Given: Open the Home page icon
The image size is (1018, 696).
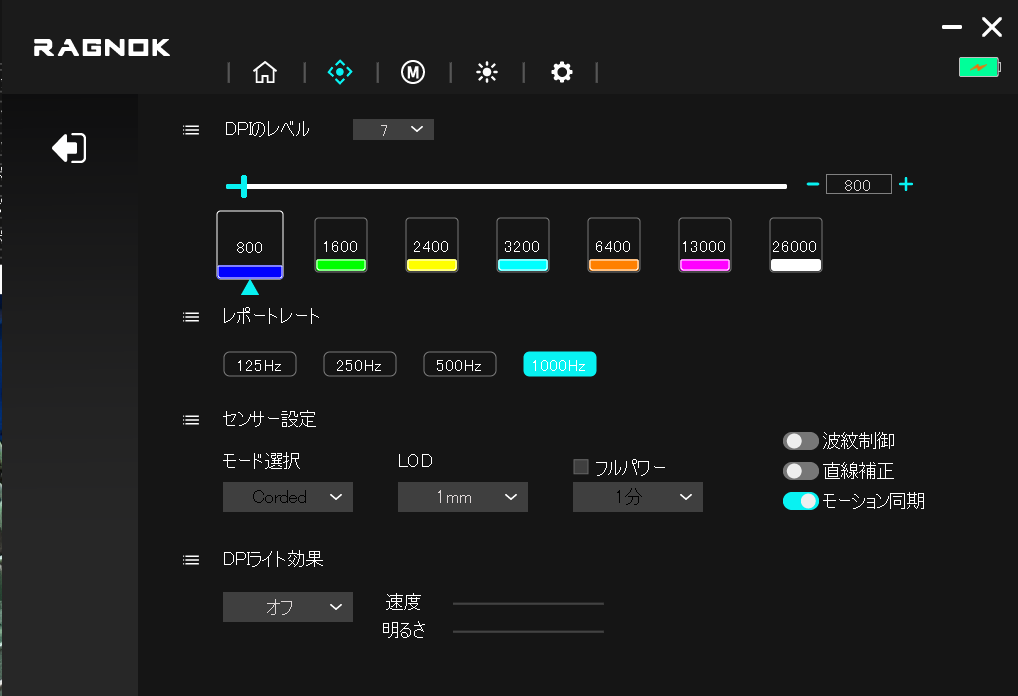Looking at the screenshot, I should coord(265,72).
